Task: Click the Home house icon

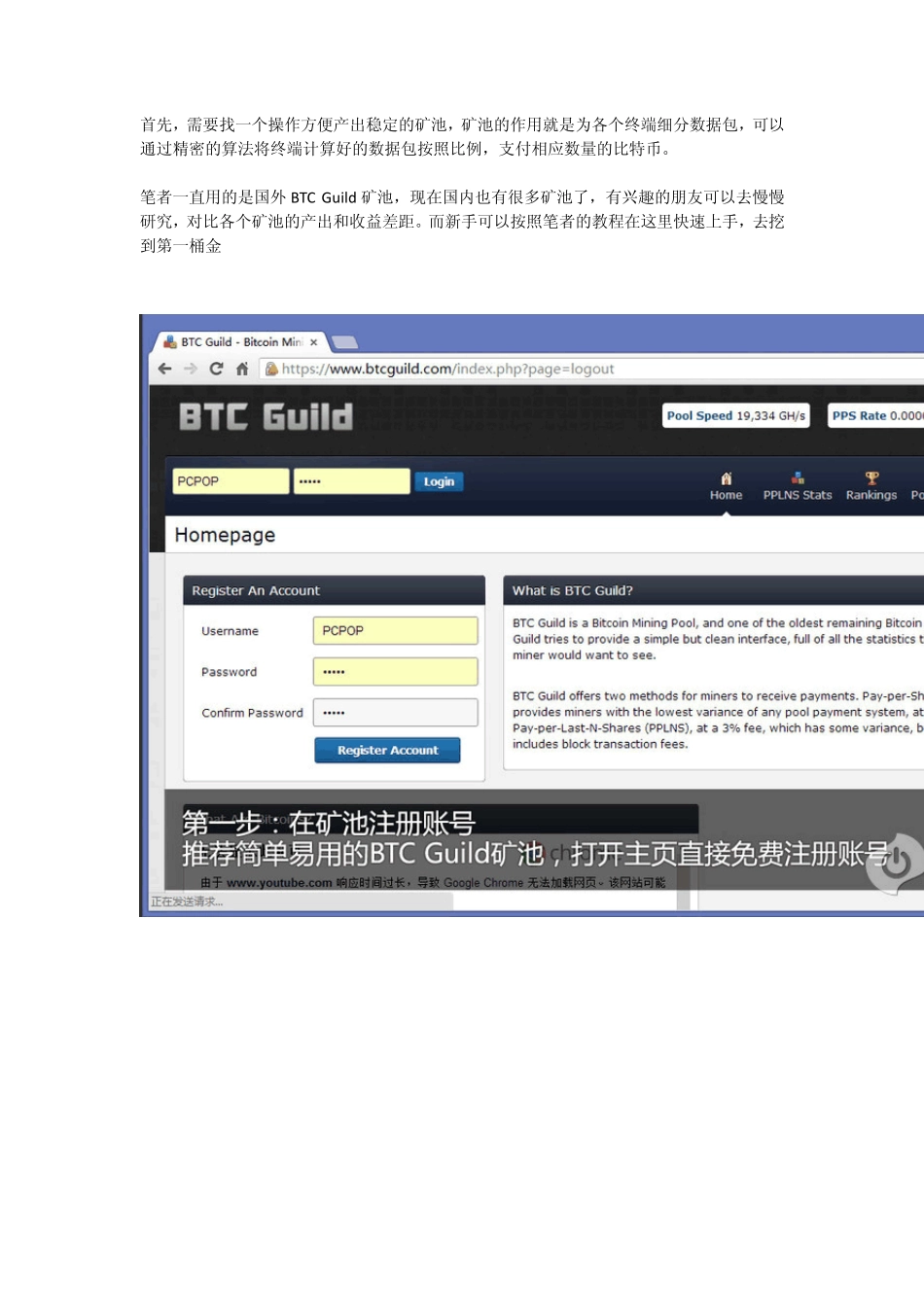Action: point(726,478)
